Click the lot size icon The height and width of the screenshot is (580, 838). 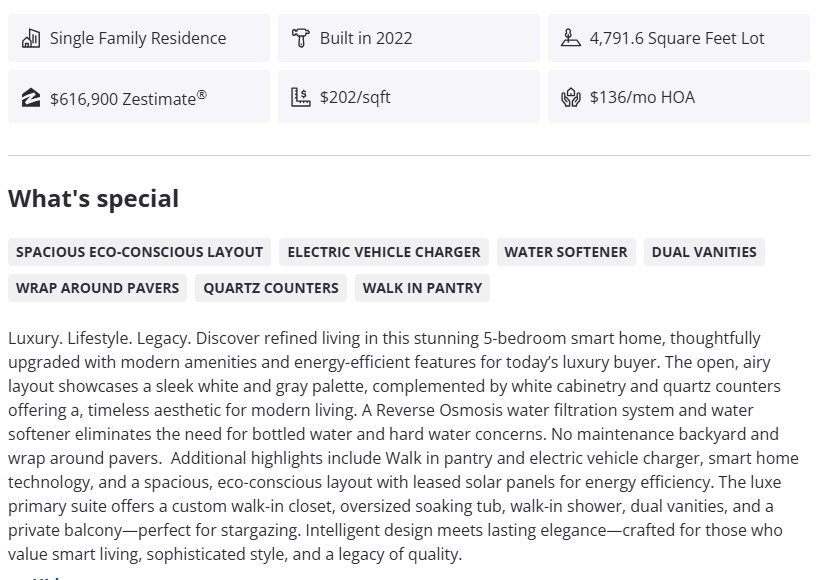click(571, 38)
